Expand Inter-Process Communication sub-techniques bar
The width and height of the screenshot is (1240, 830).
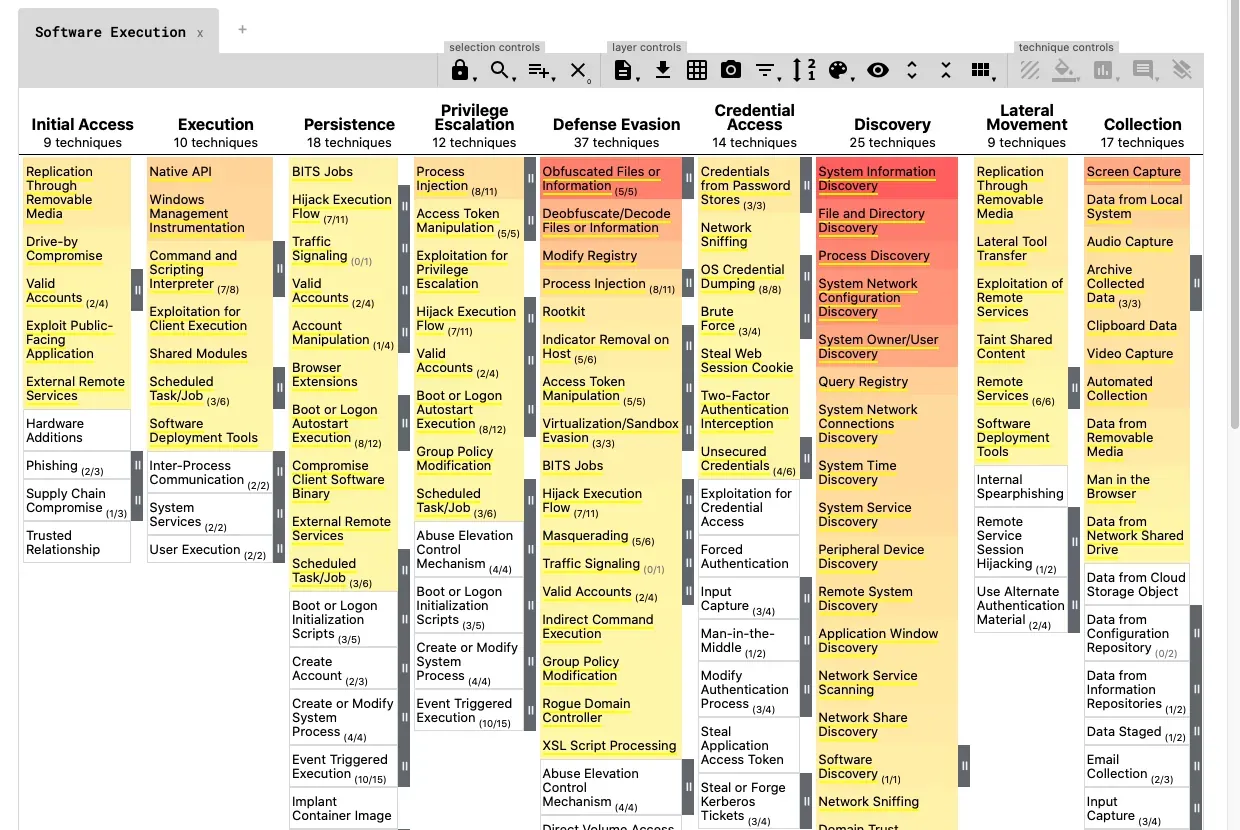279,472
